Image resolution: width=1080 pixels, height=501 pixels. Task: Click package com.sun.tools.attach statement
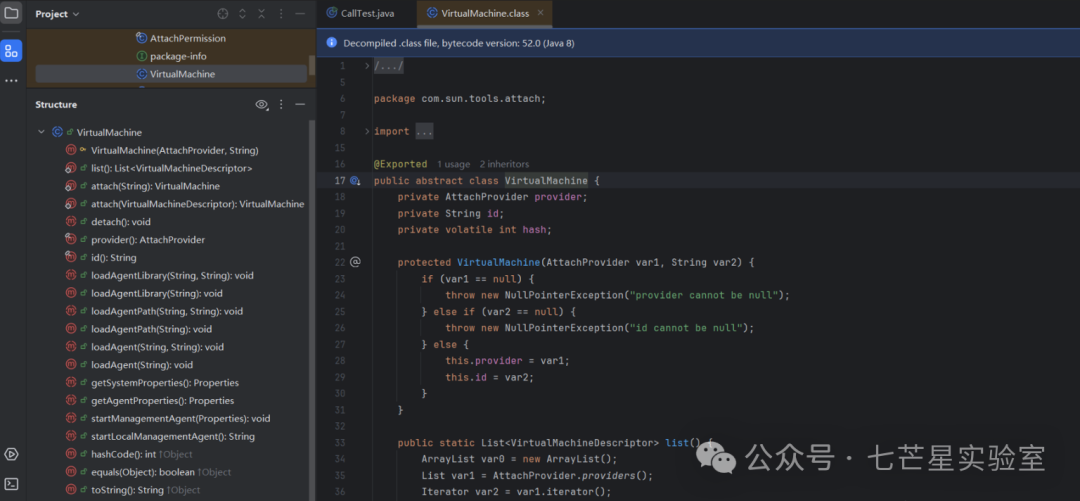(x=459, y=99)
